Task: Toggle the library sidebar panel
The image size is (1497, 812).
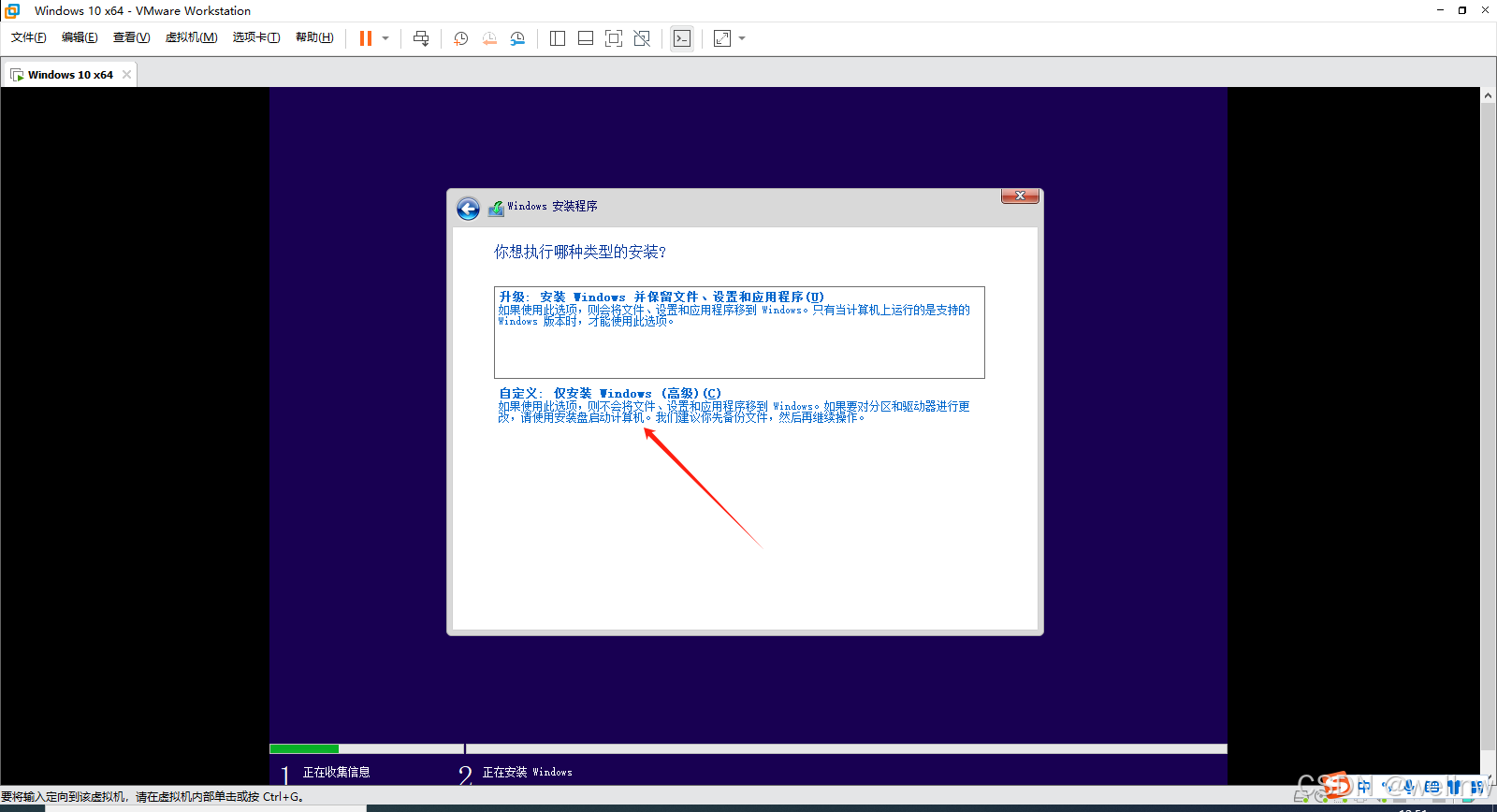Action: 558,38
